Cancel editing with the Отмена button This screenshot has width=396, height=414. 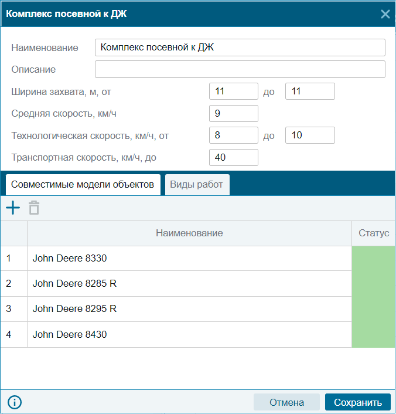(x=287, y=402)
